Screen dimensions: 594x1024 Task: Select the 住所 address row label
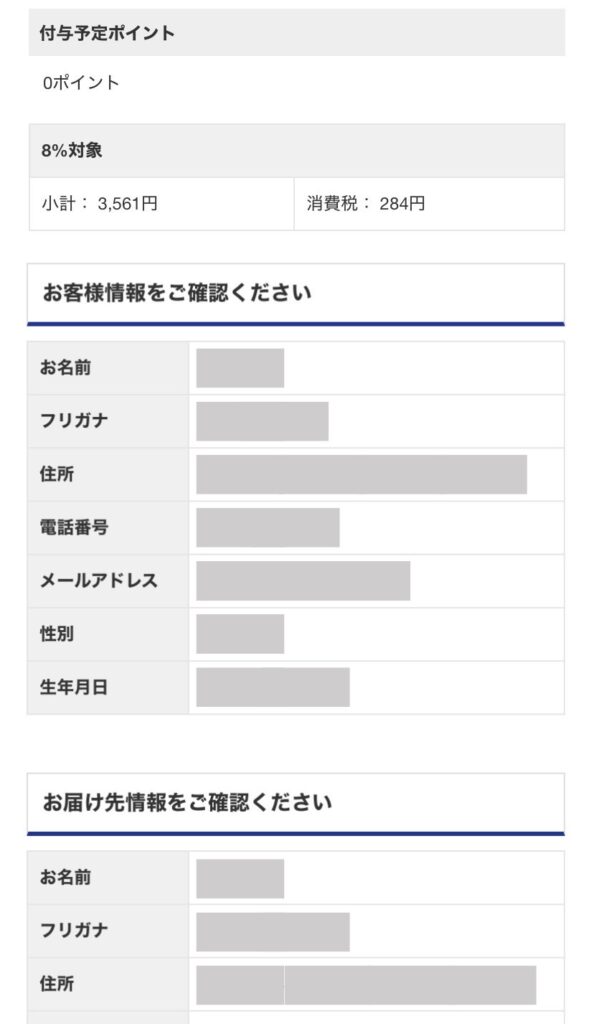click(x=55, y=474)
